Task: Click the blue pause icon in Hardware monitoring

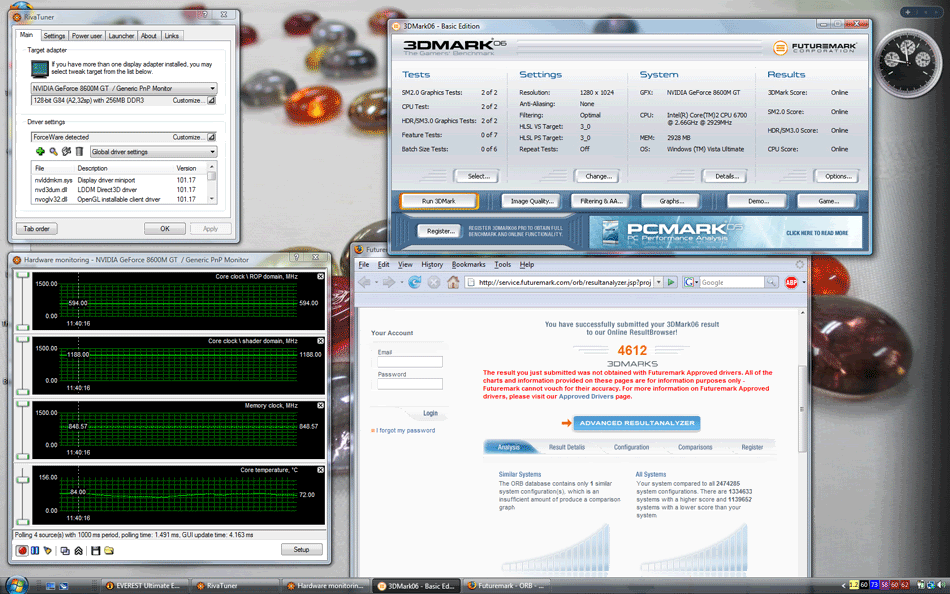Action: point(35,550)
